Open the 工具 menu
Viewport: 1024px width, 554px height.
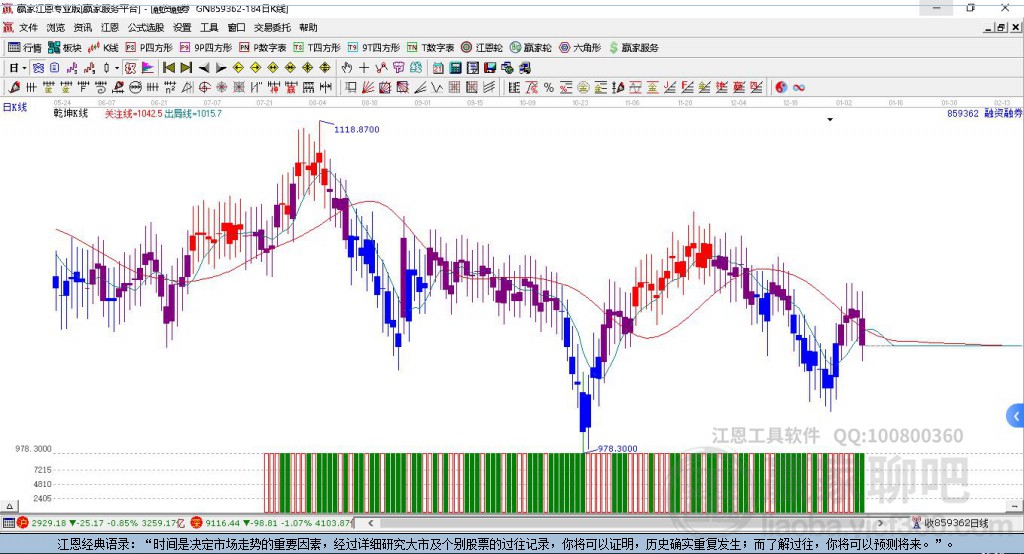[209, 27]
